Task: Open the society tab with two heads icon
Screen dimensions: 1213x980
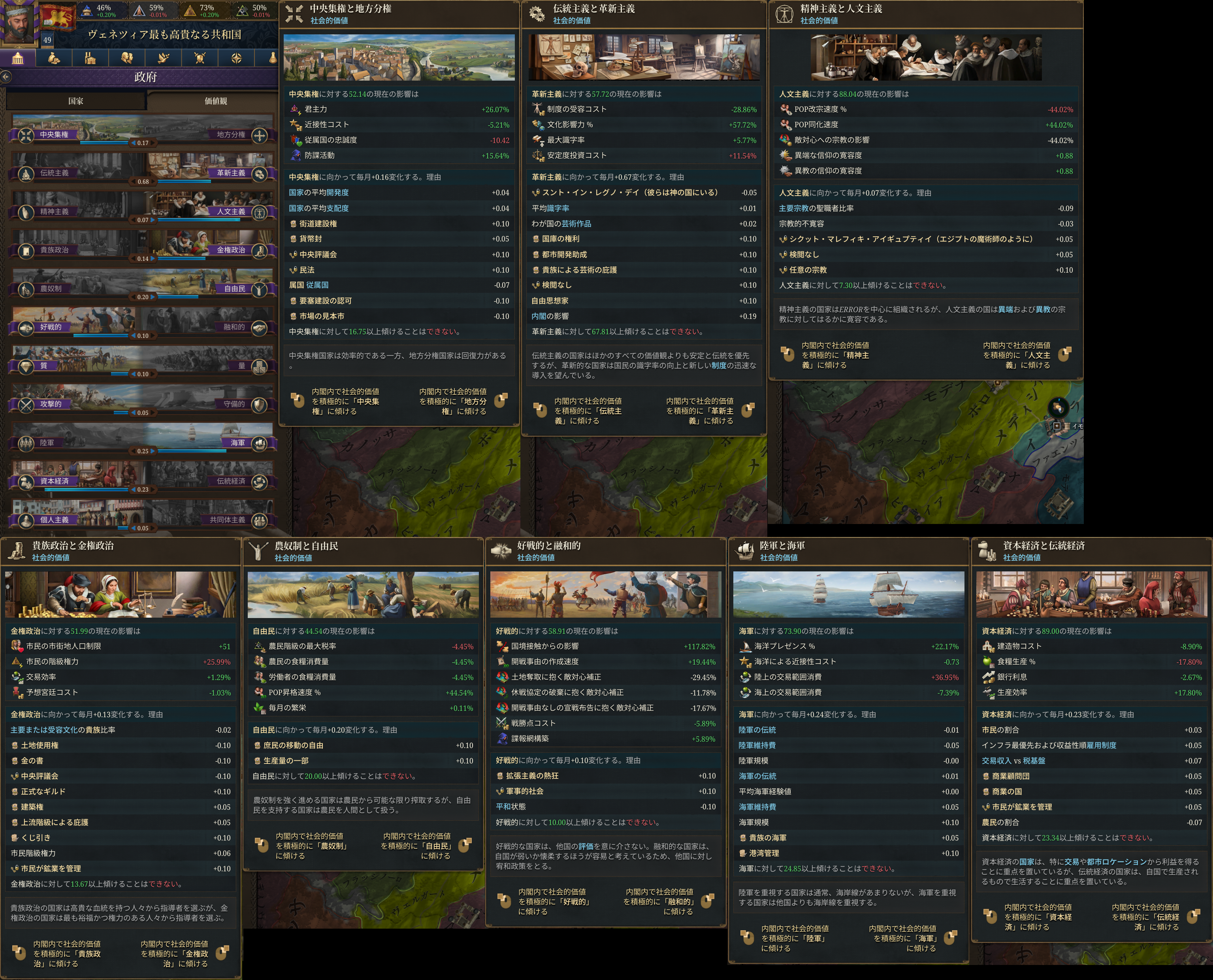Action: [x=127, y=58]
